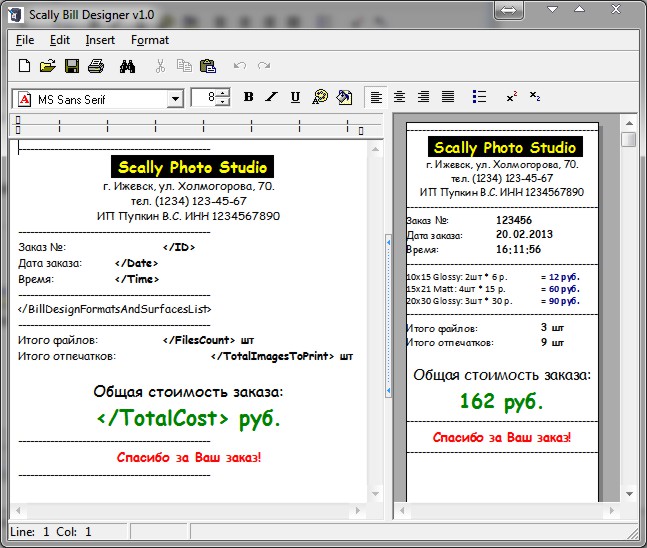Viewport: 647px width, 548px height.
Task: Click the </BillDesignFormatsAndSurfacesList> tag
Action: click(114, 309)
